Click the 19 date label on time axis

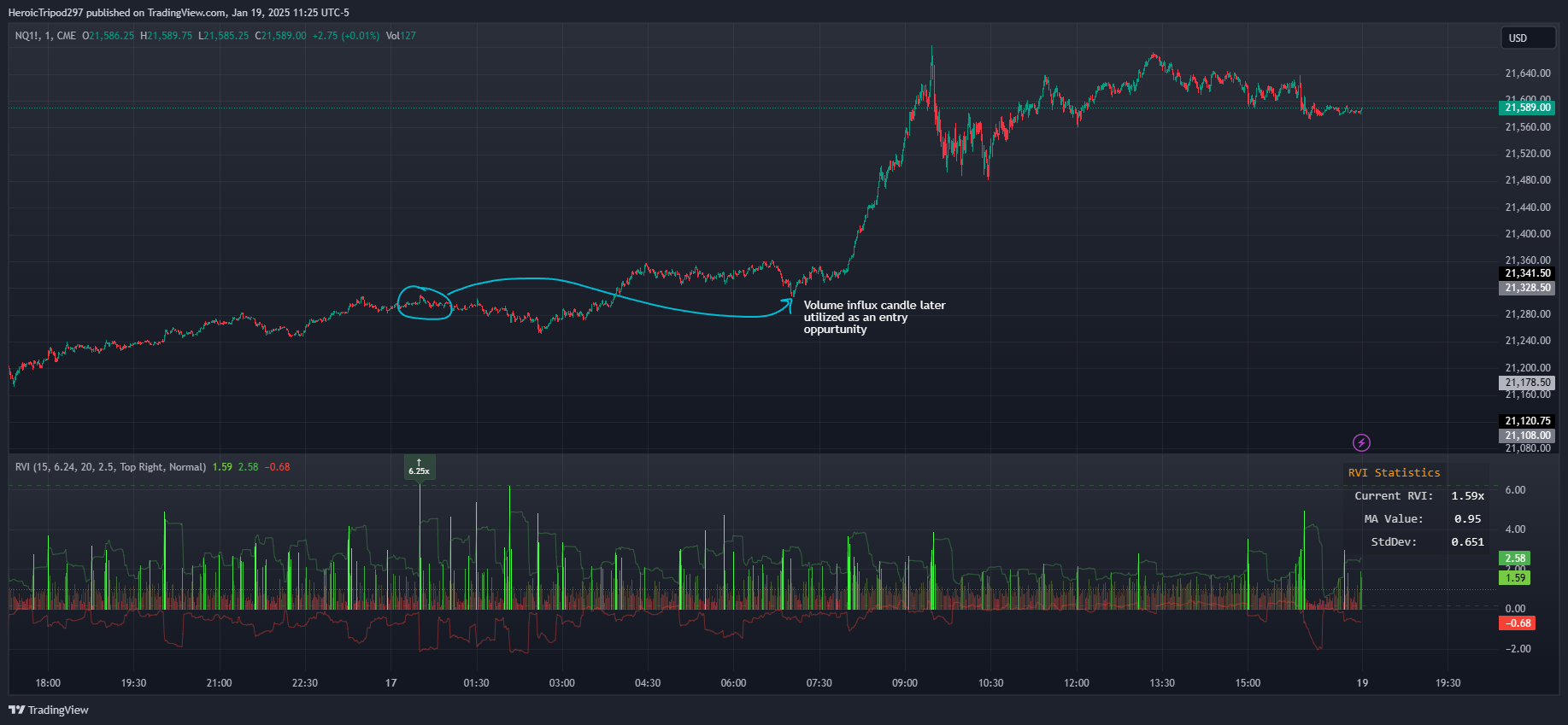[1362, 683]
